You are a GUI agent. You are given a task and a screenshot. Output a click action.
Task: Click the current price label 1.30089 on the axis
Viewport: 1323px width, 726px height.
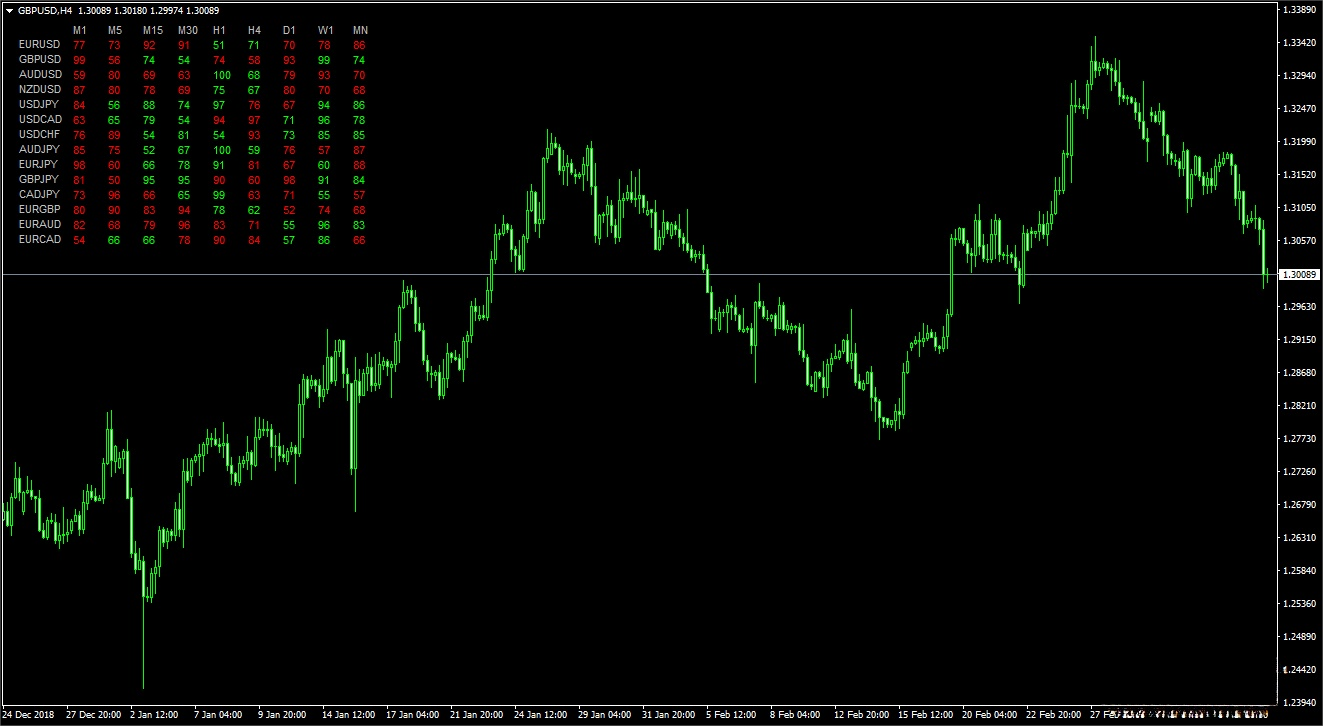point(1297,274)
